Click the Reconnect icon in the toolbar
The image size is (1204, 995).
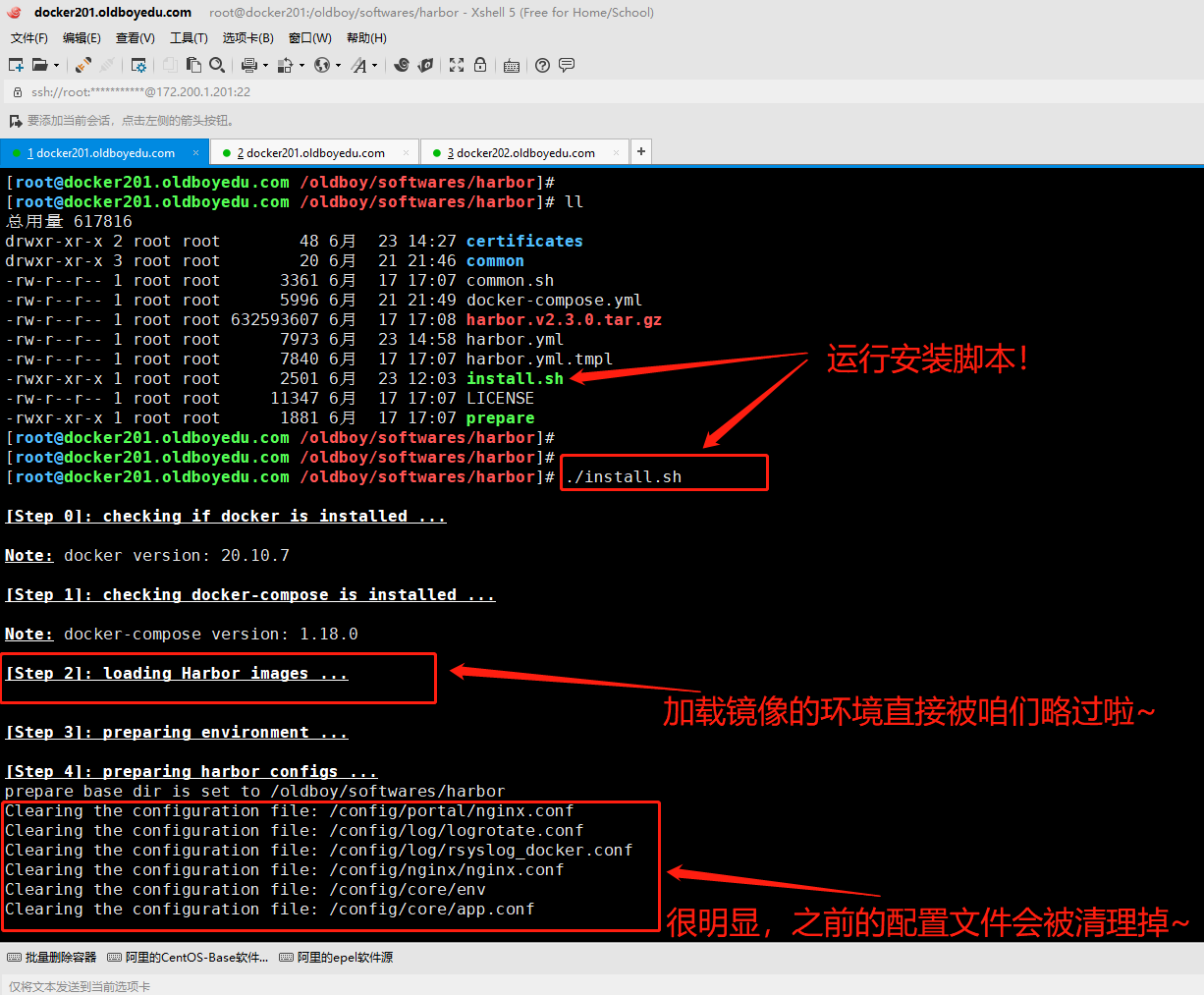tap(83, 65)
